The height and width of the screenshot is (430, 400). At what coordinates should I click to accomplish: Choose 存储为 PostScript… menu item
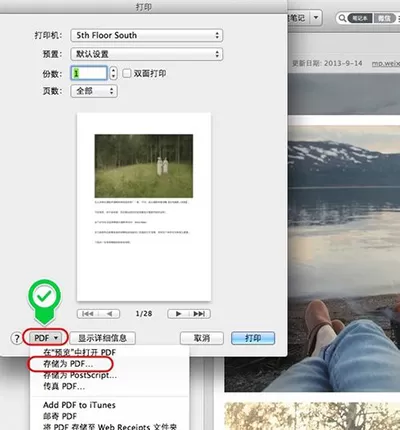pyautogui.click(x=110, y=375)
